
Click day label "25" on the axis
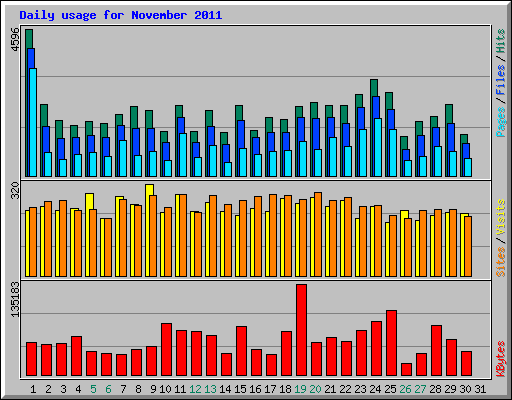click(390, 389)
